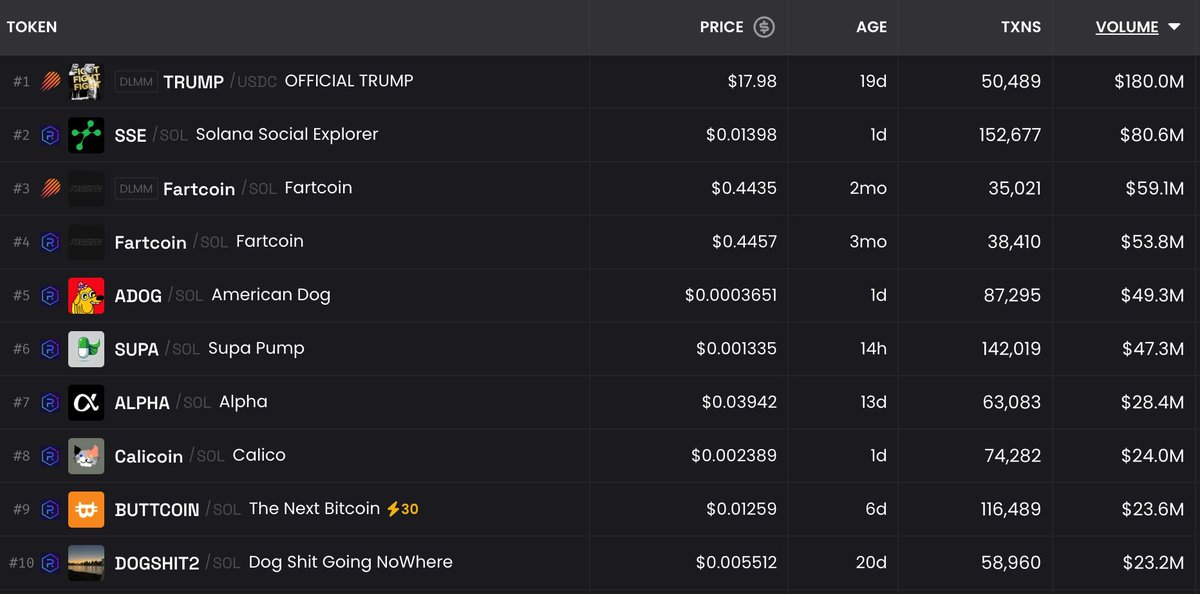
Task: Click the price $0.4457
Action: [x=744, y=242]
